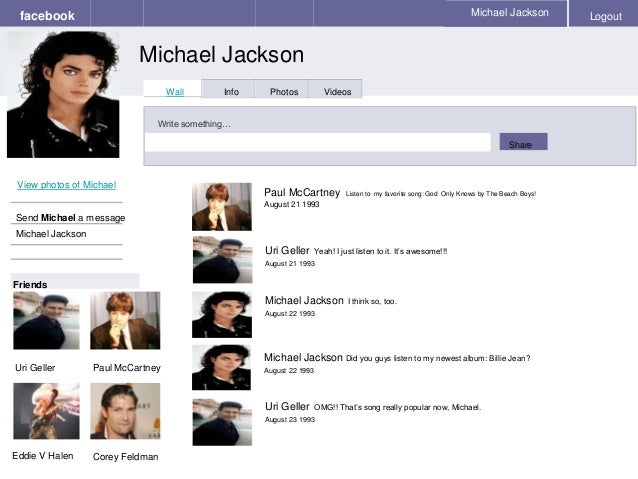The width and height of the screenshot is (638, 479).
Task: Open Corey Feldman's friend thumbnail
Action: point(125,411)
